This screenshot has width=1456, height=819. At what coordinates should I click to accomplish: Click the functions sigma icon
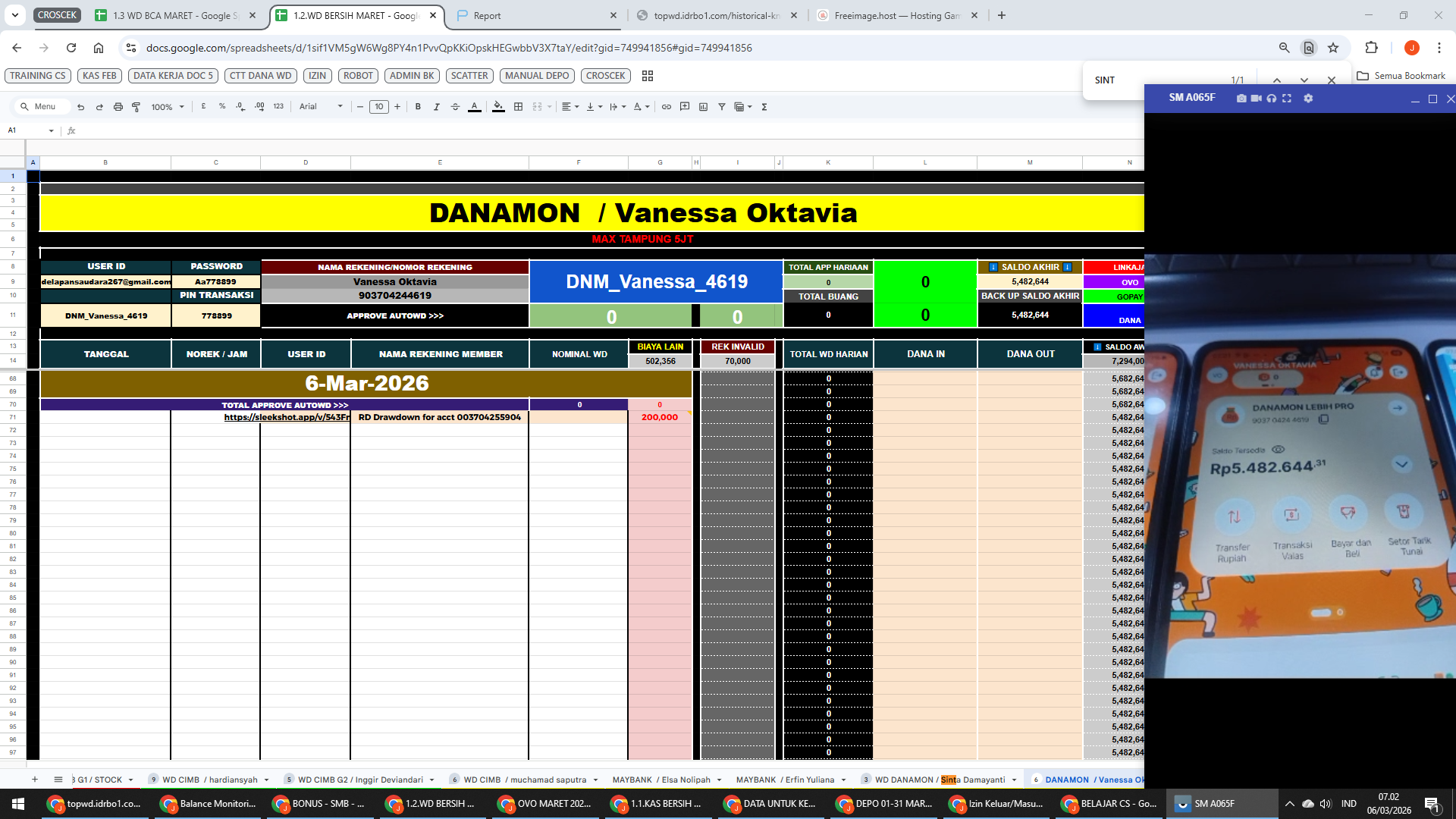tap(764, 107)
